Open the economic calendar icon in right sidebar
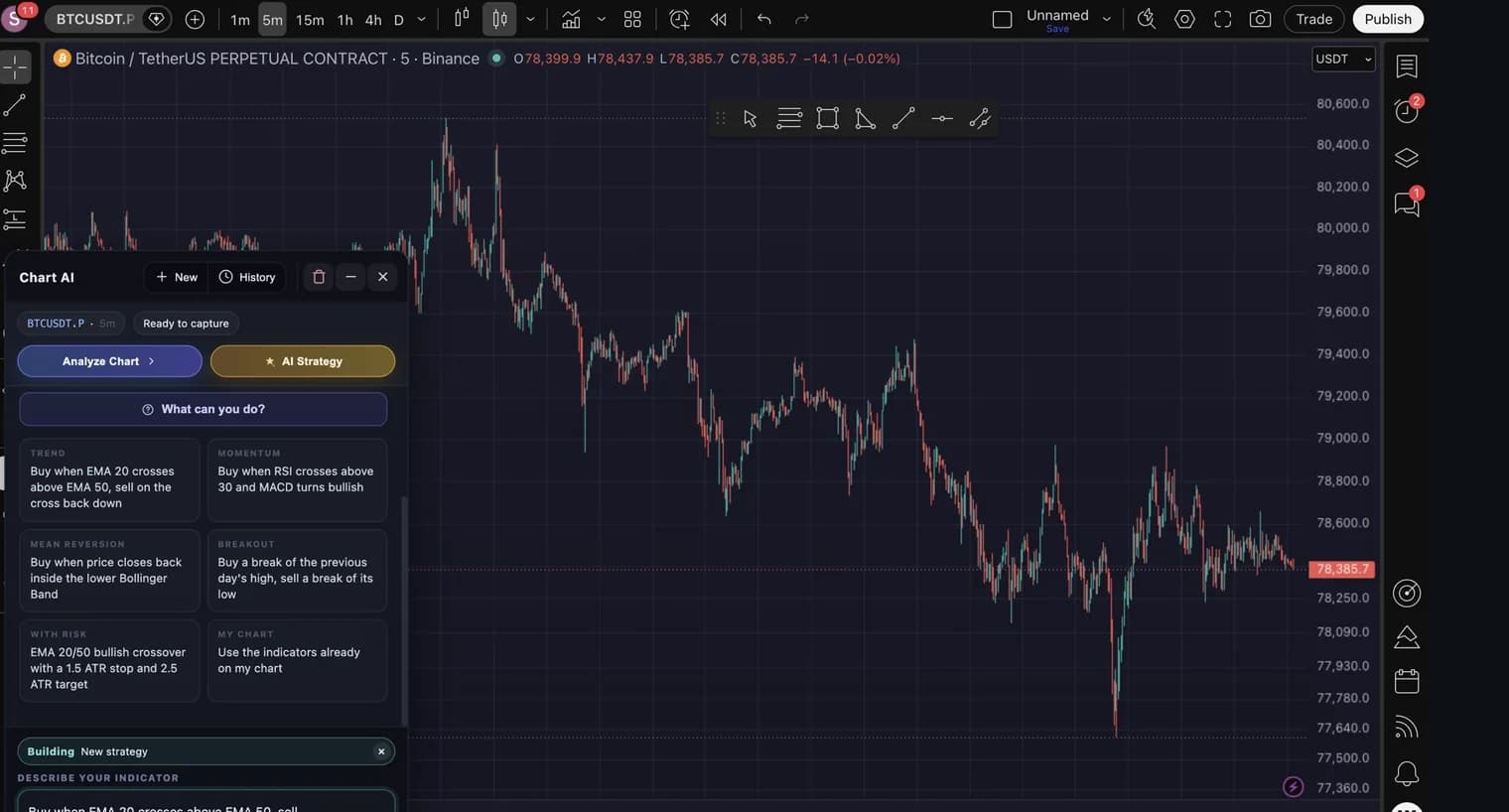Image resolution: width=1509 pixels, height=812 pixels. pos(1407,681)
